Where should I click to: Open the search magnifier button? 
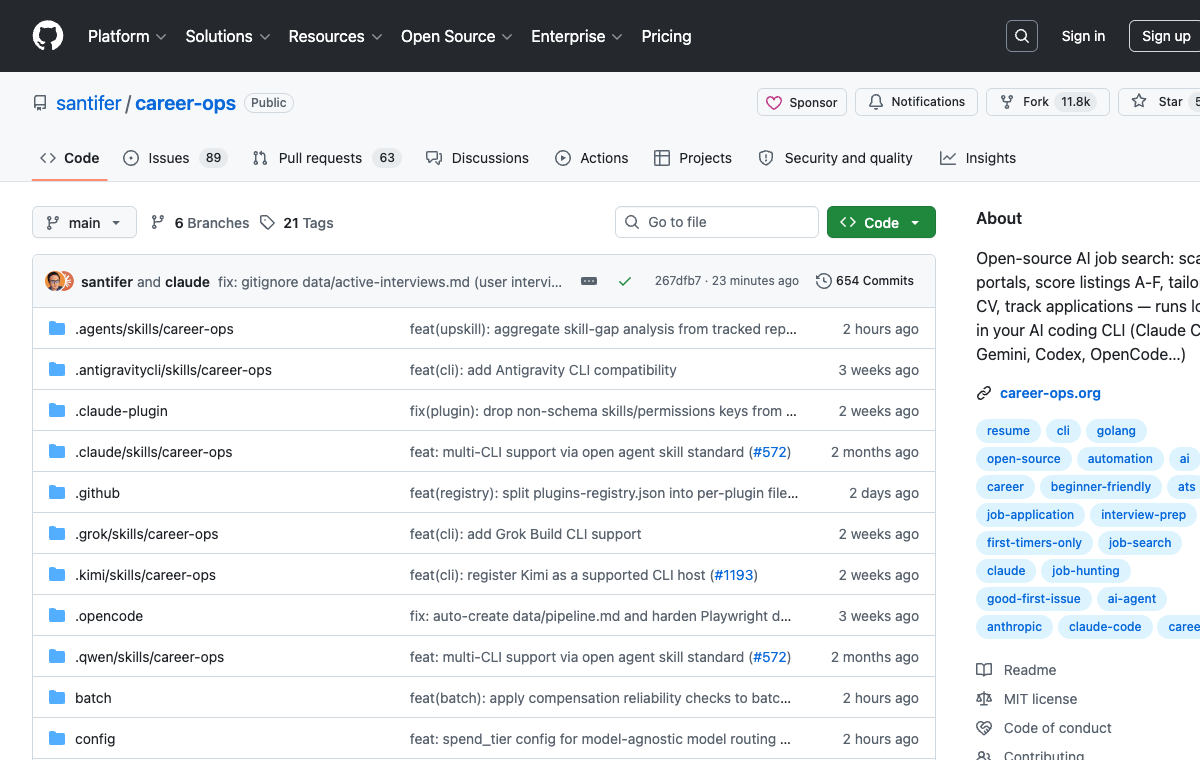click(x=1022, y=36)
